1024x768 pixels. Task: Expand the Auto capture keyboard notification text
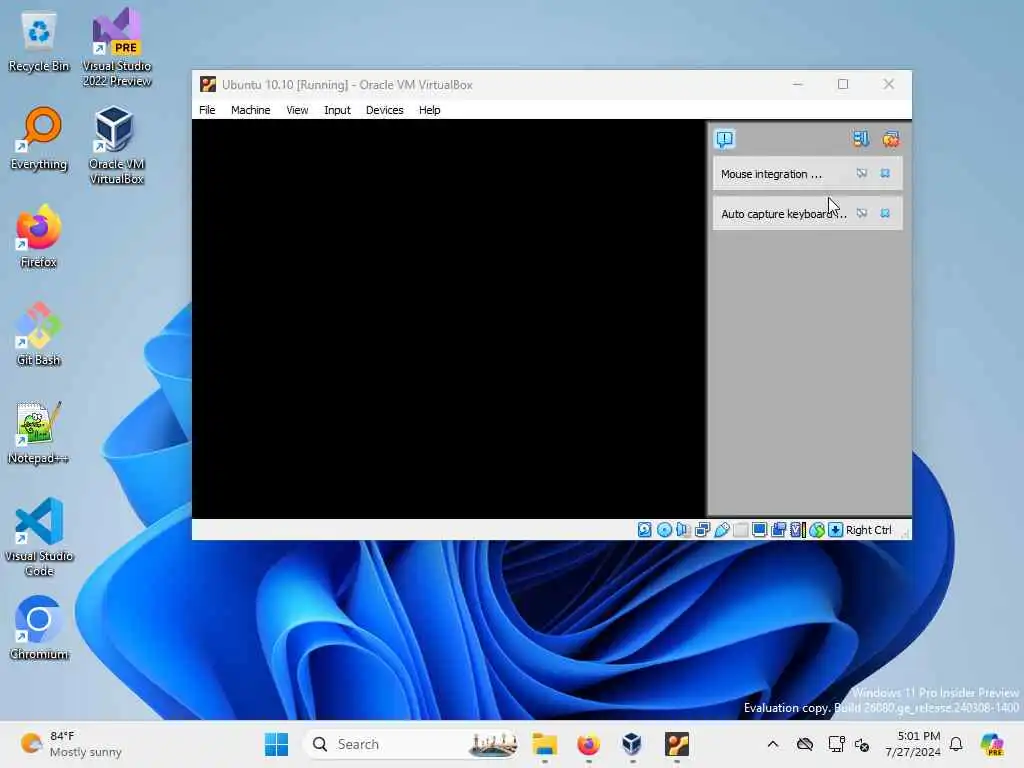pos(784,214)
